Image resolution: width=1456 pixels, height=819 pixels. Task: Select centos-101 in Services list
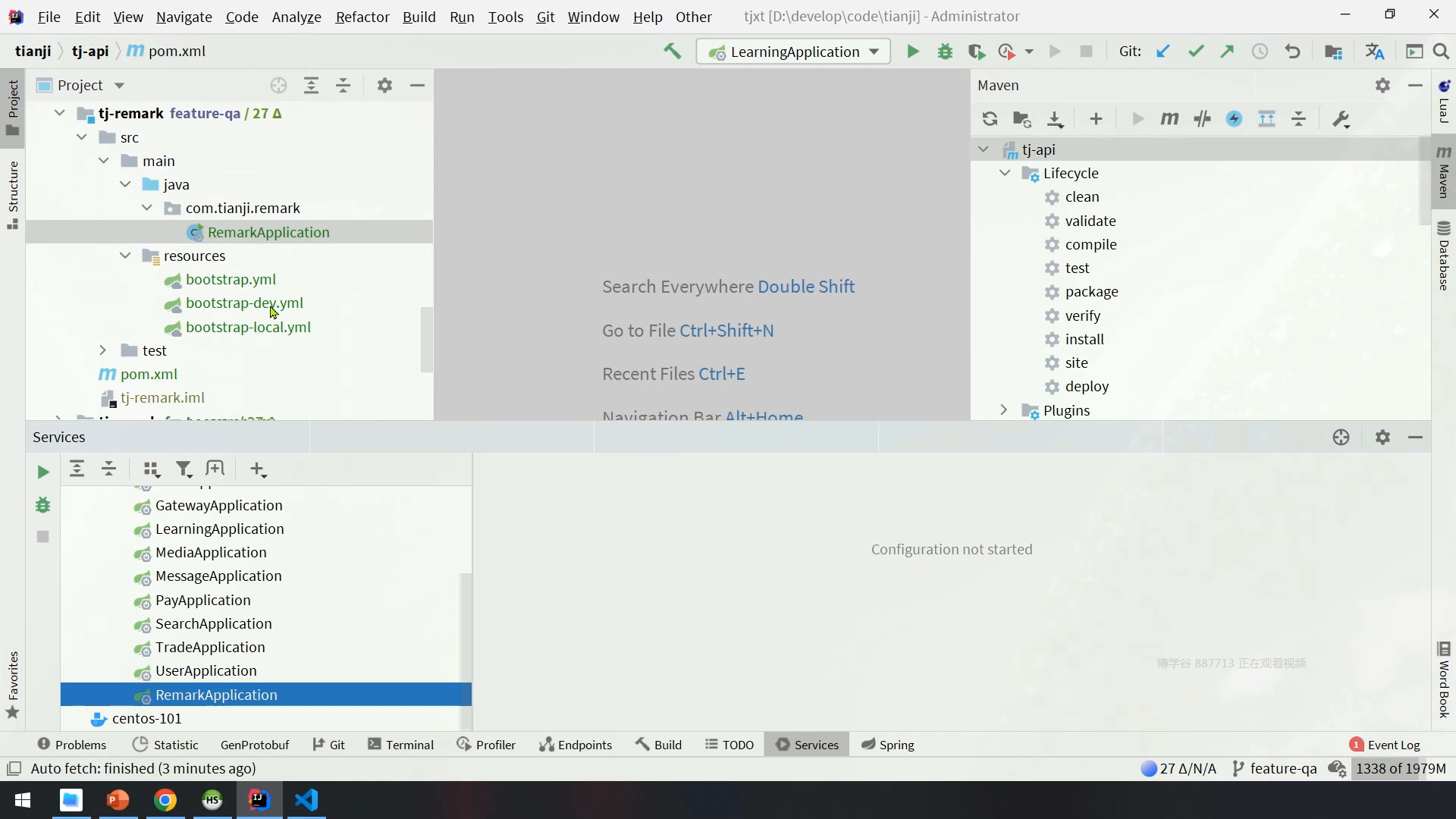[x=146, y=718]
